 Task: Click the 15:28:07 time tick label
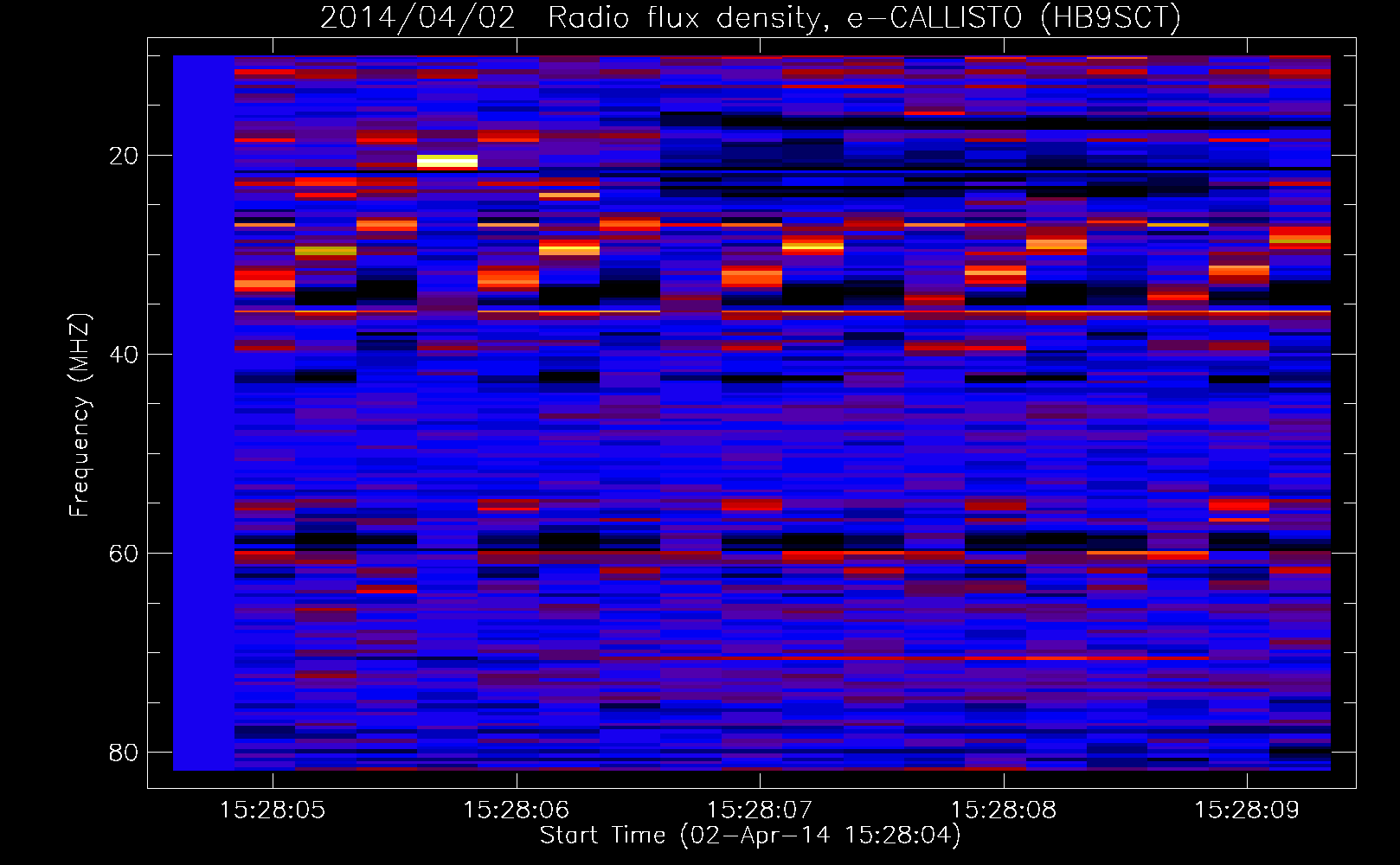tap(760, 810)
